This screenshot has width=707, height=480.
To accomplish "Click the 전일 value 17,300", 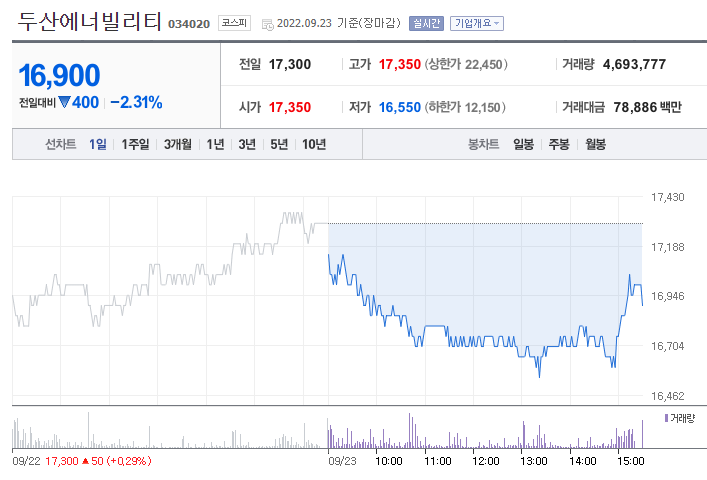I will (x=290, y=64).
